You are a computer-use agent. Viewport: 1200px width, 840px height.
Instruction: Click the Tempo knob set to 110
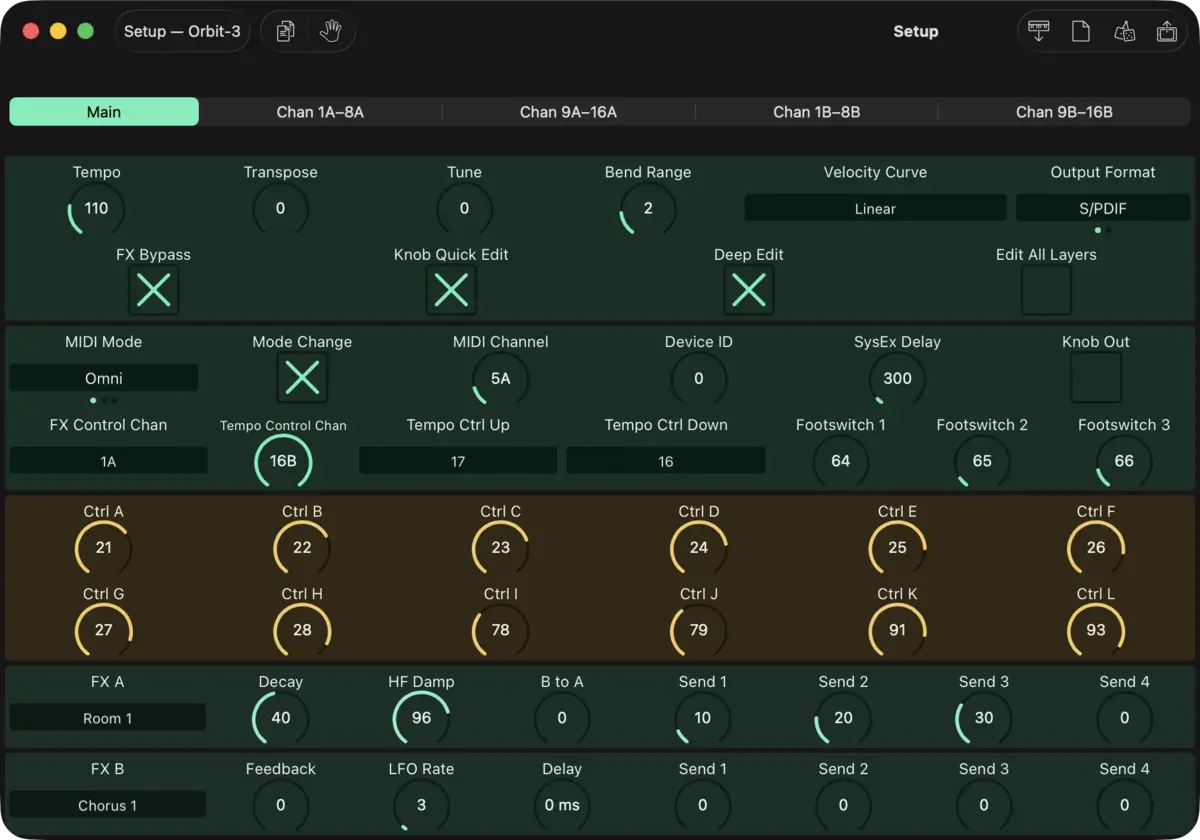(x=97, y=209)
